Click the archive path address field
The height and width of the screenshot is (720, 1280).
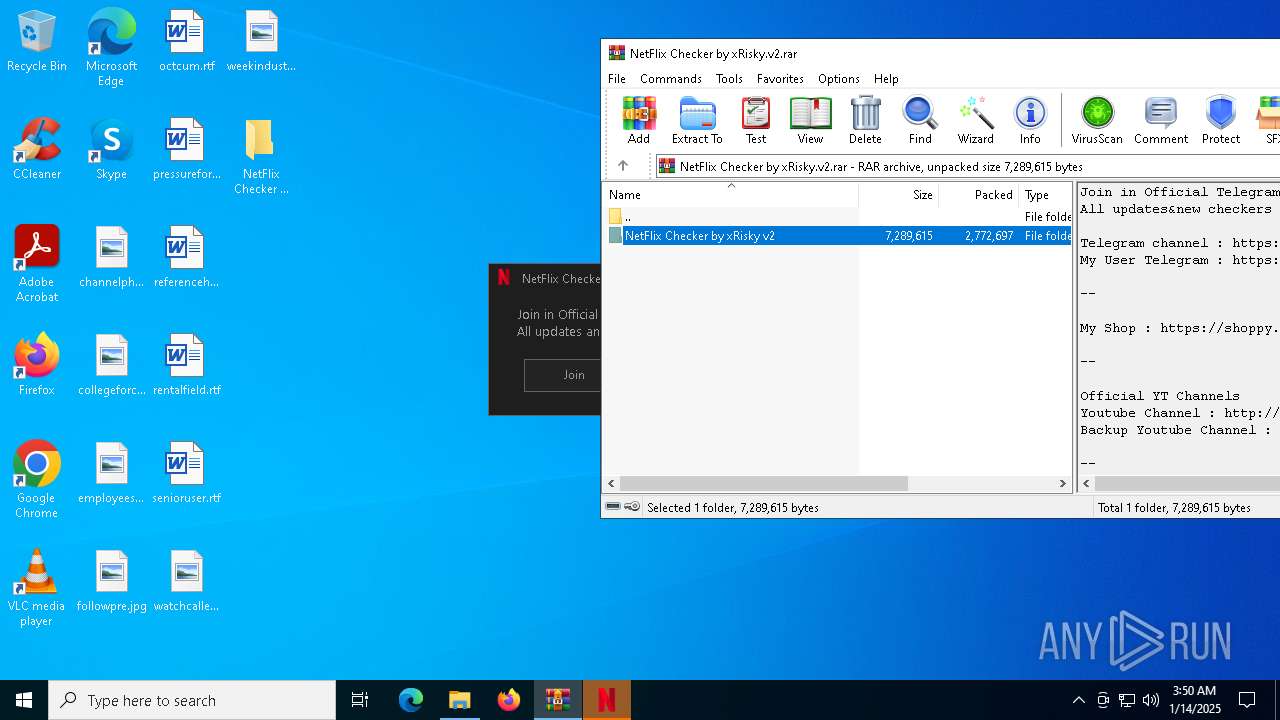(x=967, y=166)
